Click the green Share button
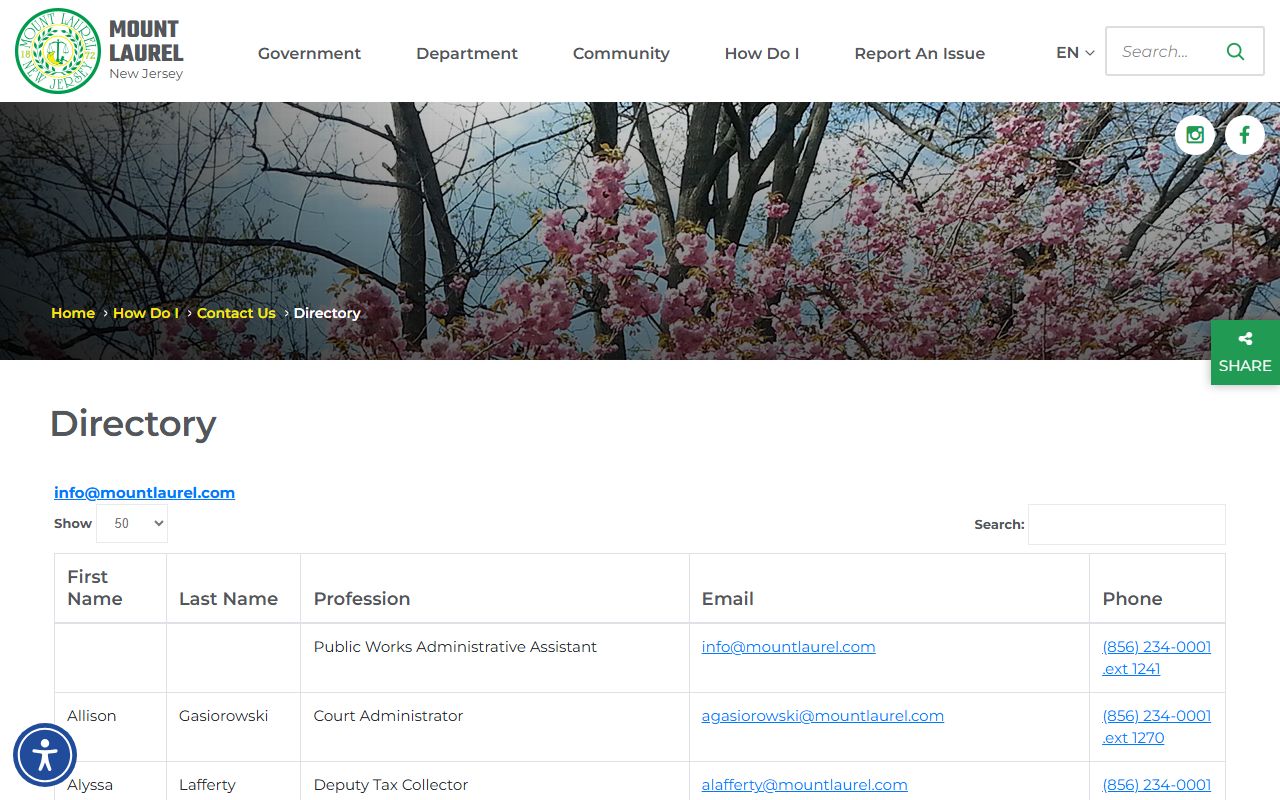Image resolution: width=1280 pixels, height=800 pixels. [1245, 352]
